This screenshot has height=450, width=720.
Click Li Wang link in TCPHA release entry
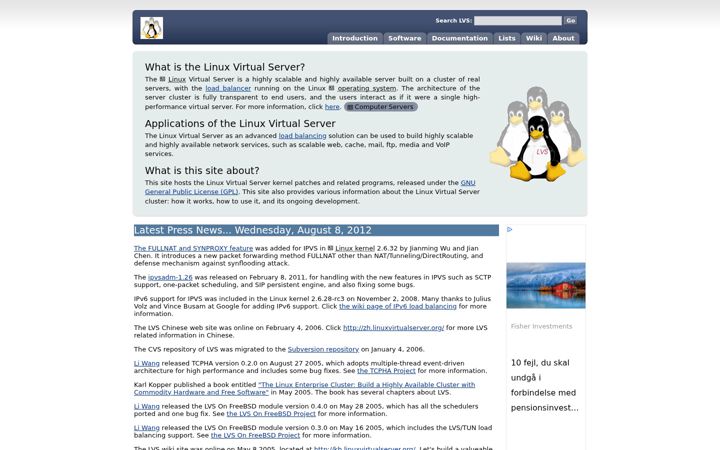point(146,363)
